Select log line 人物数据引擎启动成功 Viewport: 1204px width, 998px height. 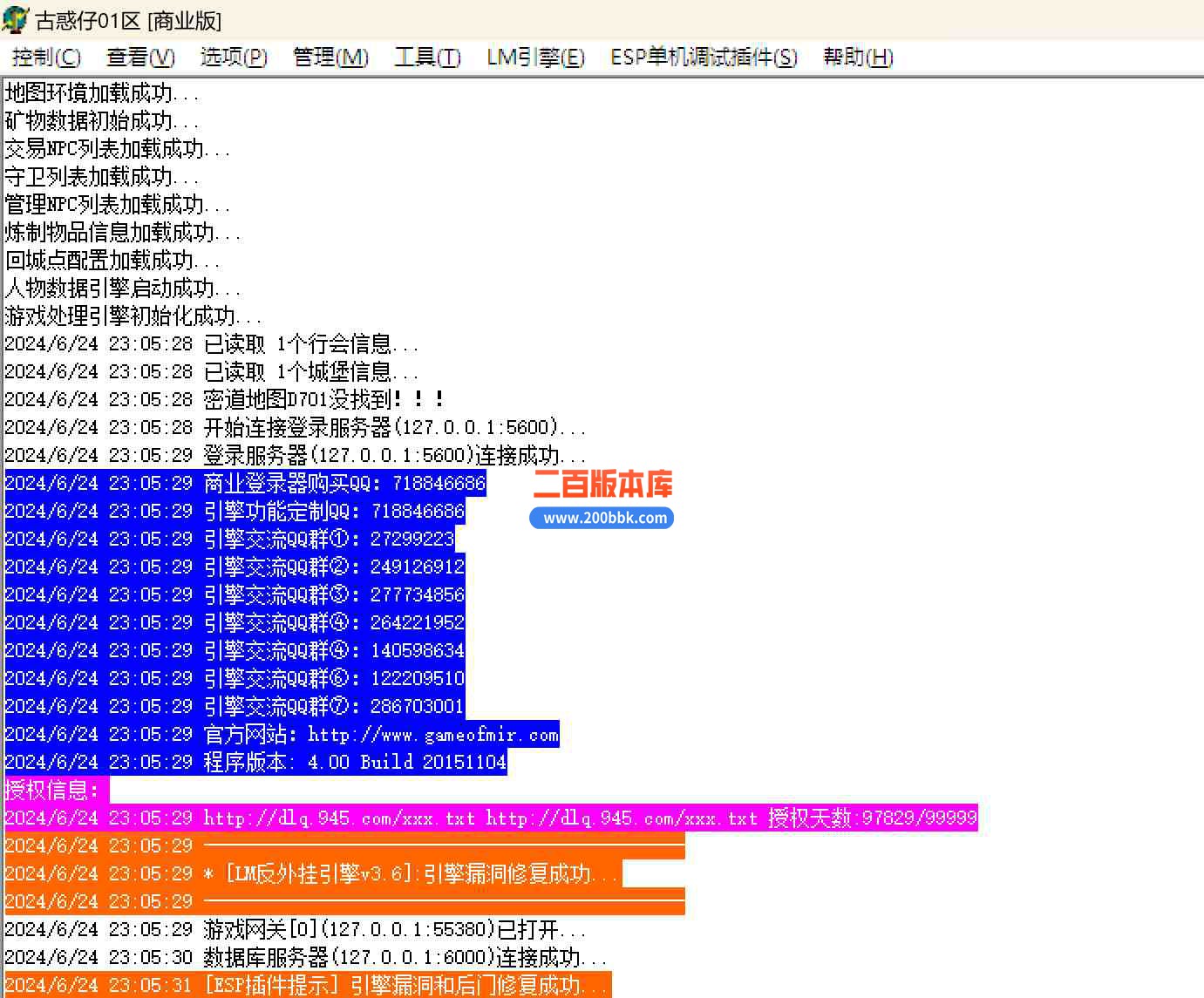(123, 288)
